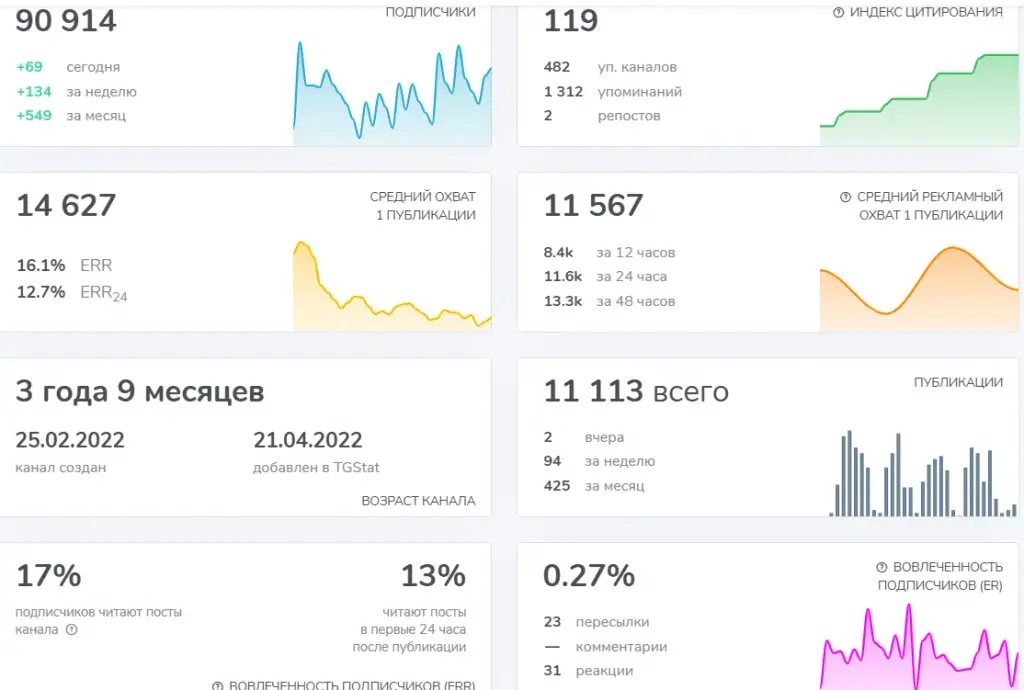Click the publications bar chart
1024x690 pixels.
tap(923, 473)
